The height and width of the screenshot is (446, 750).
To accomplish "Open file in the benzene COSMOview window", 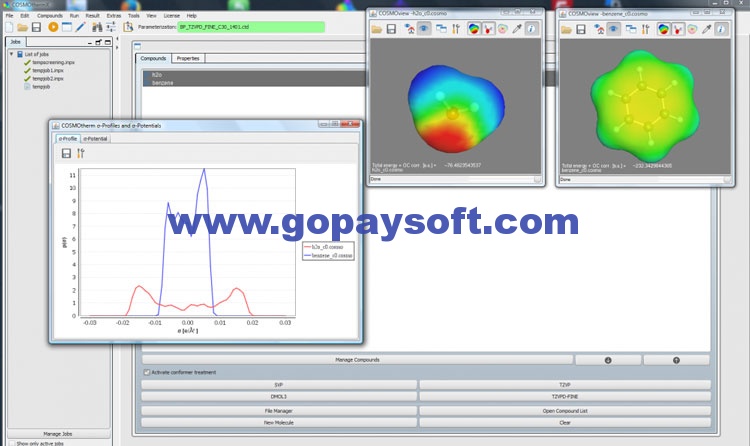I will tap(567, 30).
